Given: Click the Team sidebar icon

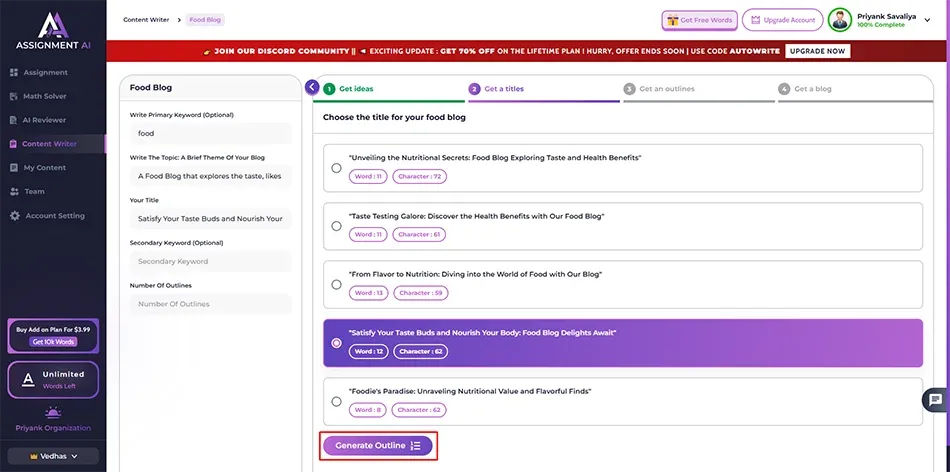Looking at the screenshot, I should click(x=14, y=192).
